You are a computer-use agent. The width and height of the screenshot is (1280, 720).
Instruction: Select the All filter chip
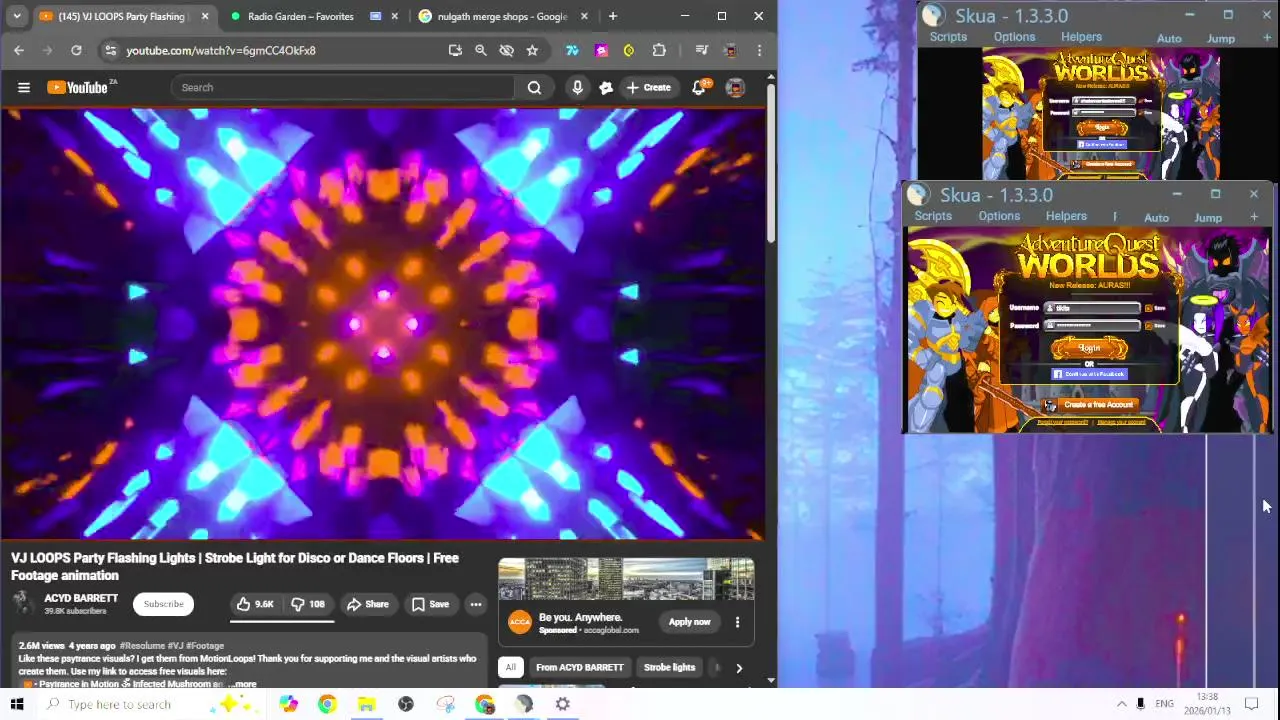point(510,667)
